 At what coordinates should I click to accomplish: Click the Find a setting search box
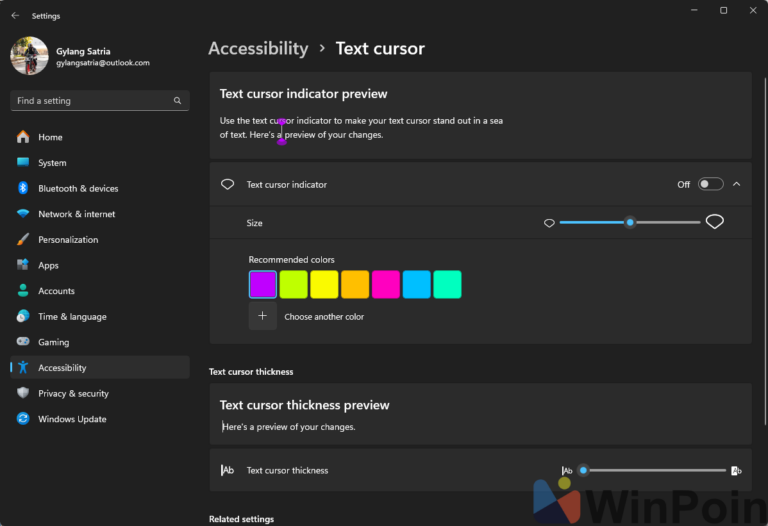[99, 100]
